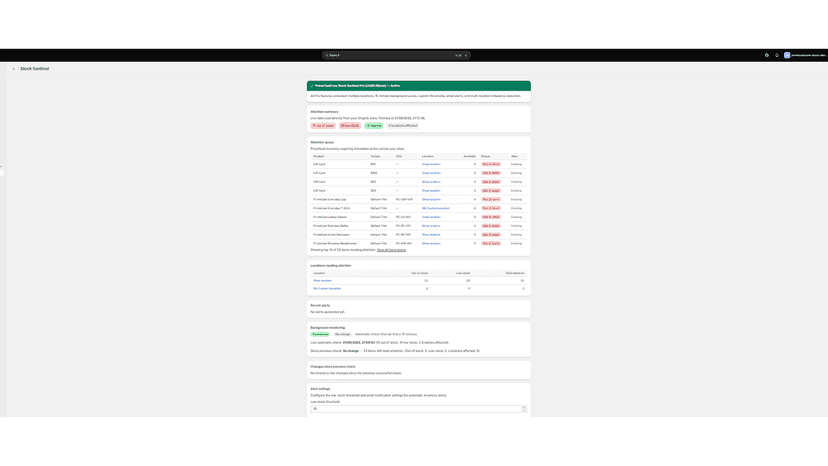The image size is (828, 466).
Task: Click the green summary badge
Action: coord(374,126)
